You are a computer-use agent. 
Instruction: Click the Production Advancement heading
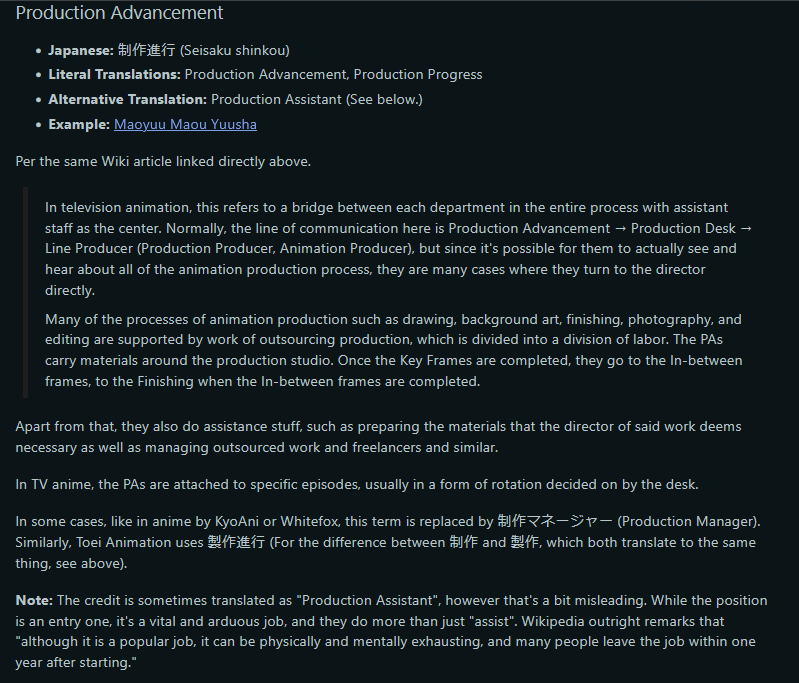pos(119,13)
